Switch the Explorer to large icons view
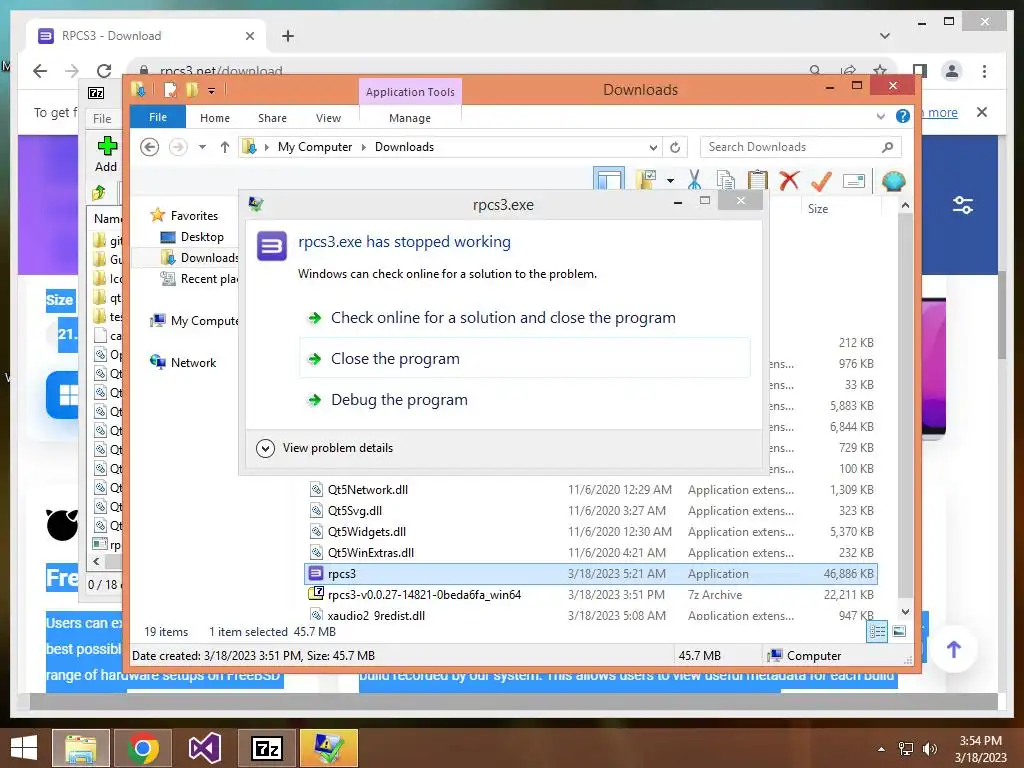Screen dimensions: 1024x768 point(899,631)
